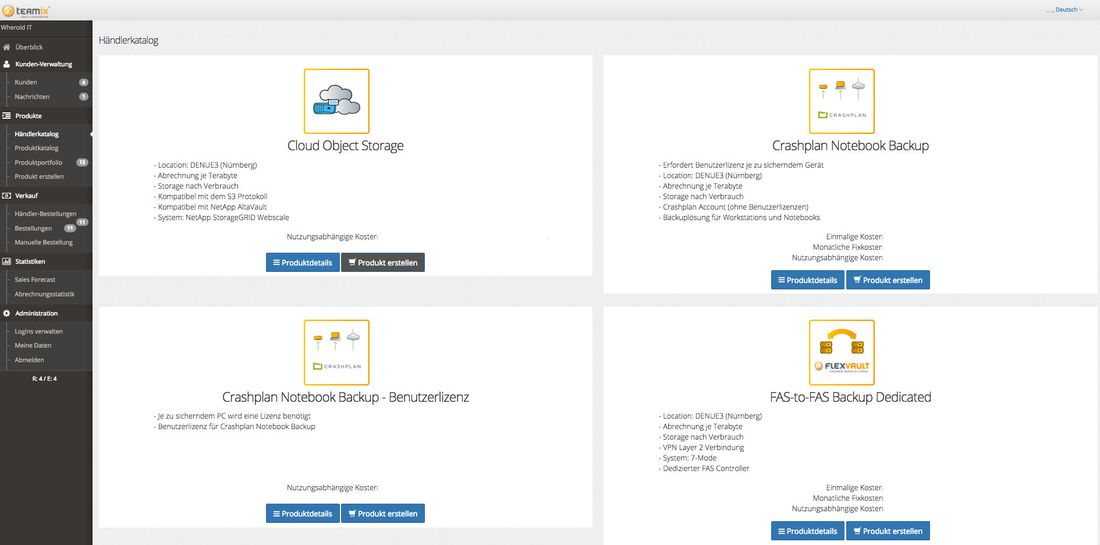Viewport: 1100px width, 545px height.
Task: Open the Deutsch language dropdown
Action: pos(1068,10)
